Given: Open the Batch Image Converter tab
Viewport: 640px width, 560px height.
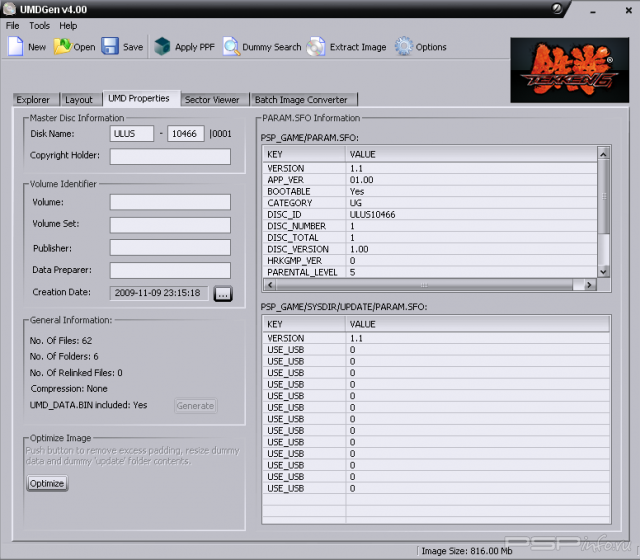Looking at the screenshot, I should [301, 100].
